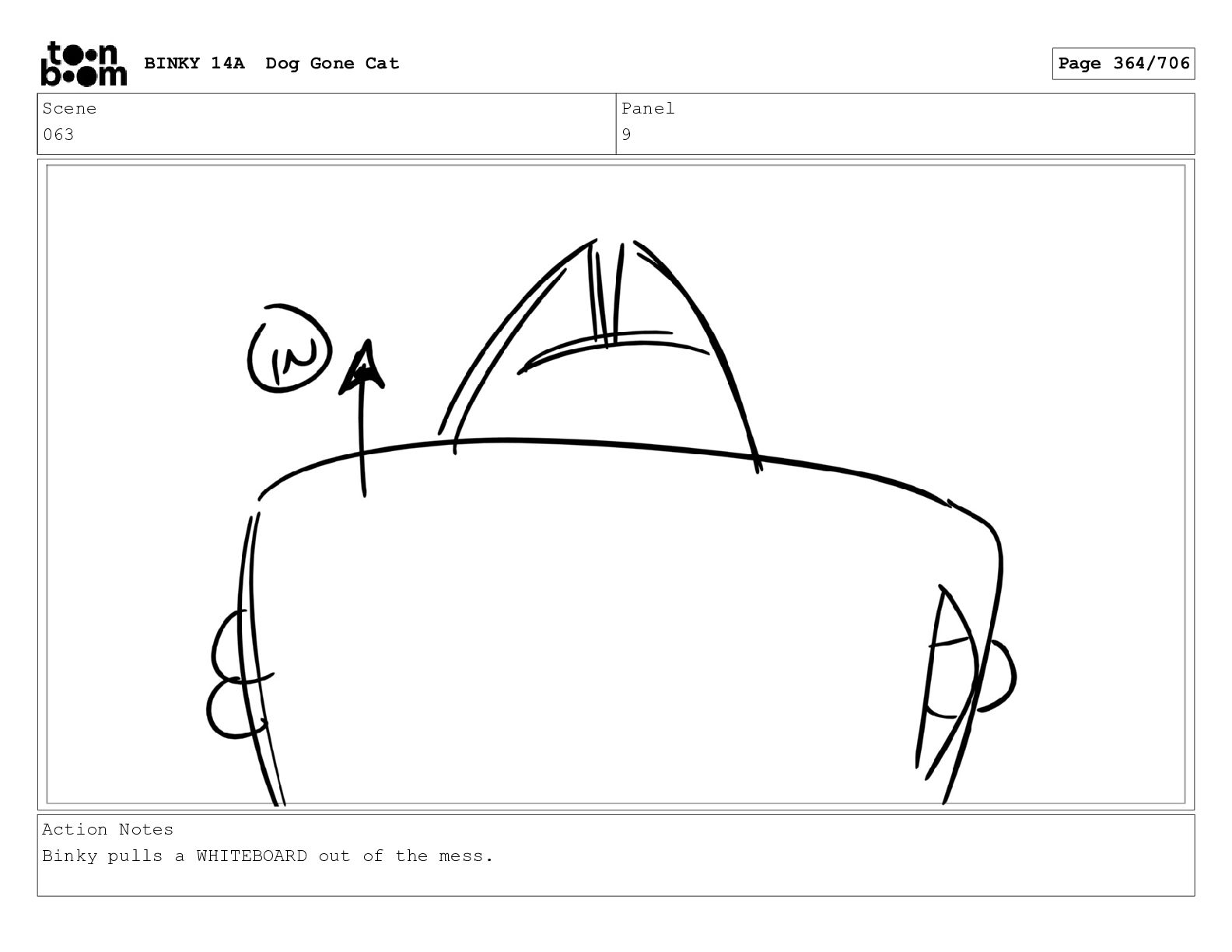Select the title text 'BINKY 14A Dog Gone Cat'
This screenshot has height=952, width=1232.
tap(271, 64)
